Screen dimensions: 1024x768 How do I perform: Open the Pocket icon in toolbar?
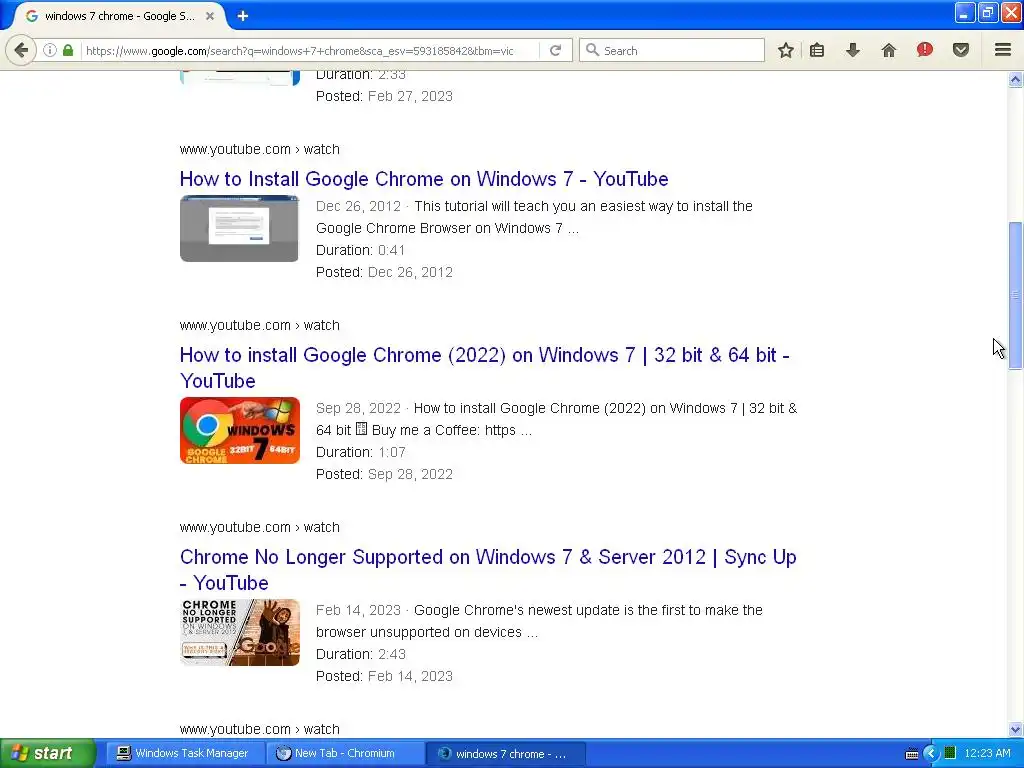tap(961, 50)
